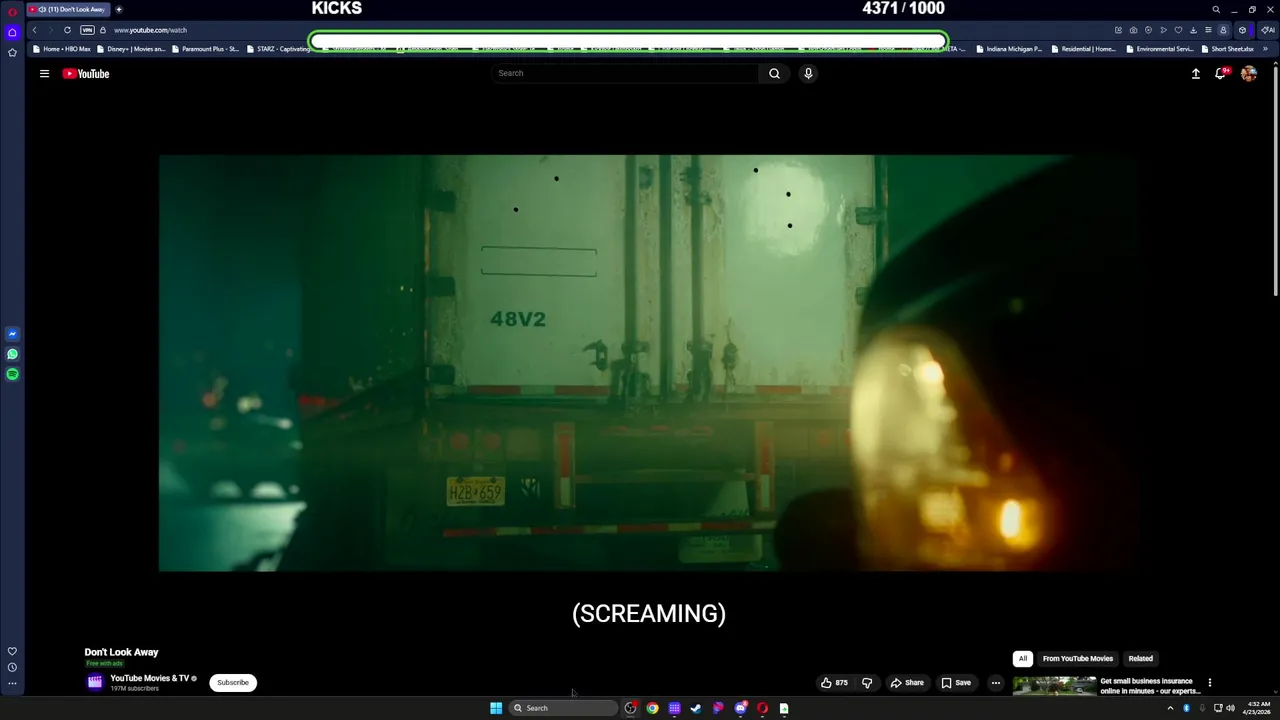Reload the page with refresh icon

67,30
